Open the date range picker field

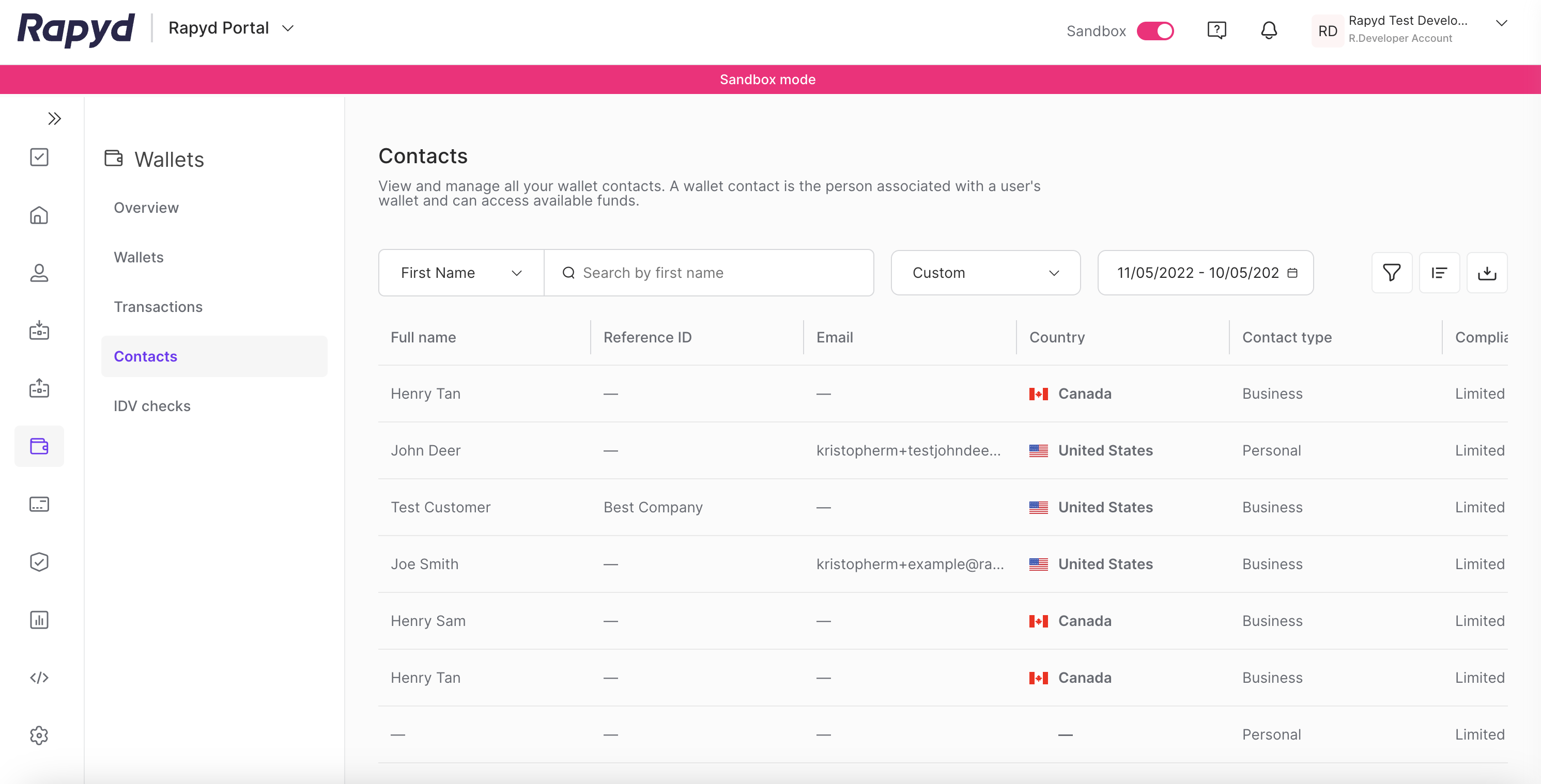1206,273
